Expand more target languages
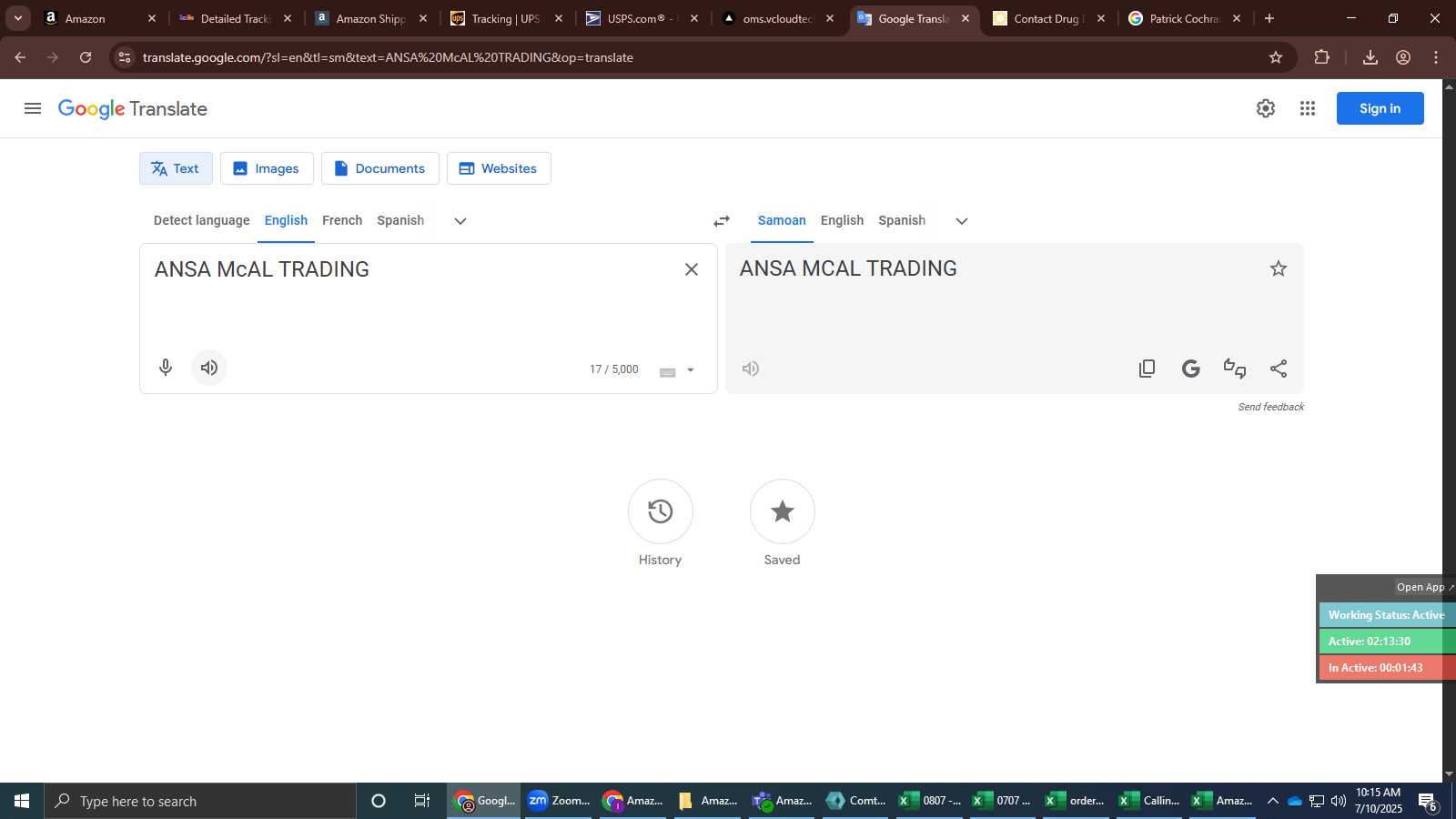This screenshot has height=819, width=1456. coord(962,221)
